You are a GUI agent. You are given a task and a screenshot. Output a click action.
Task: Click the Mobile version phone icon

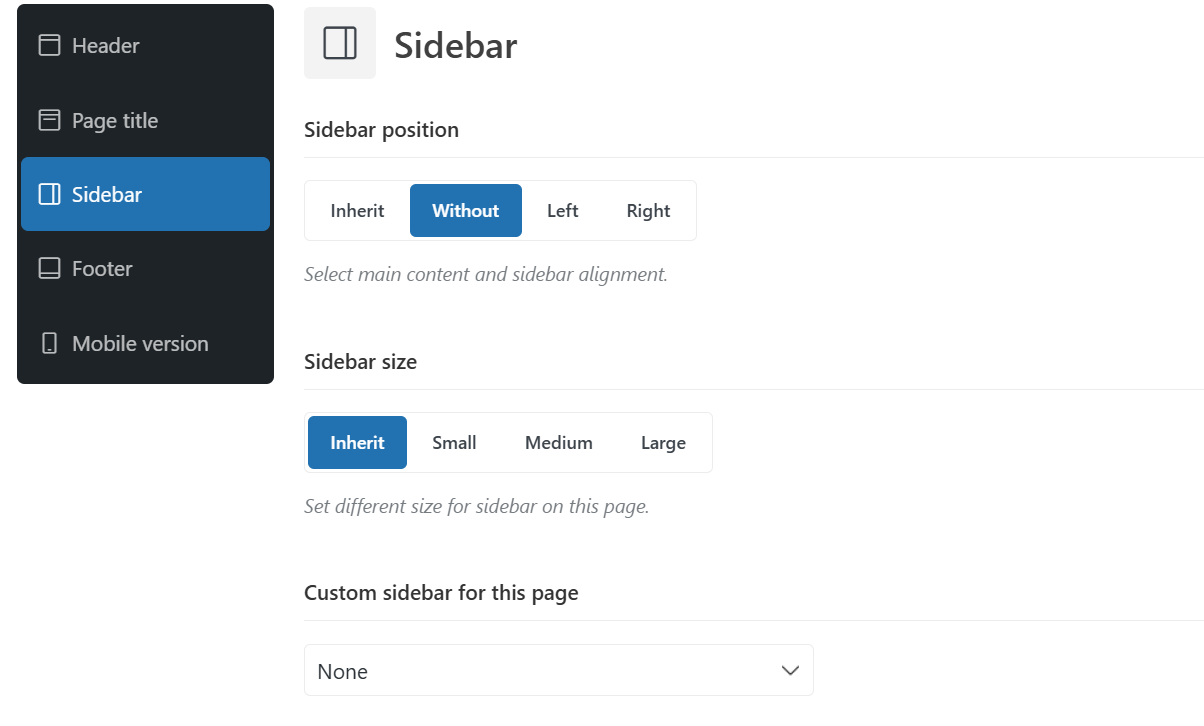pyautogui.click(x=49, y=343)
